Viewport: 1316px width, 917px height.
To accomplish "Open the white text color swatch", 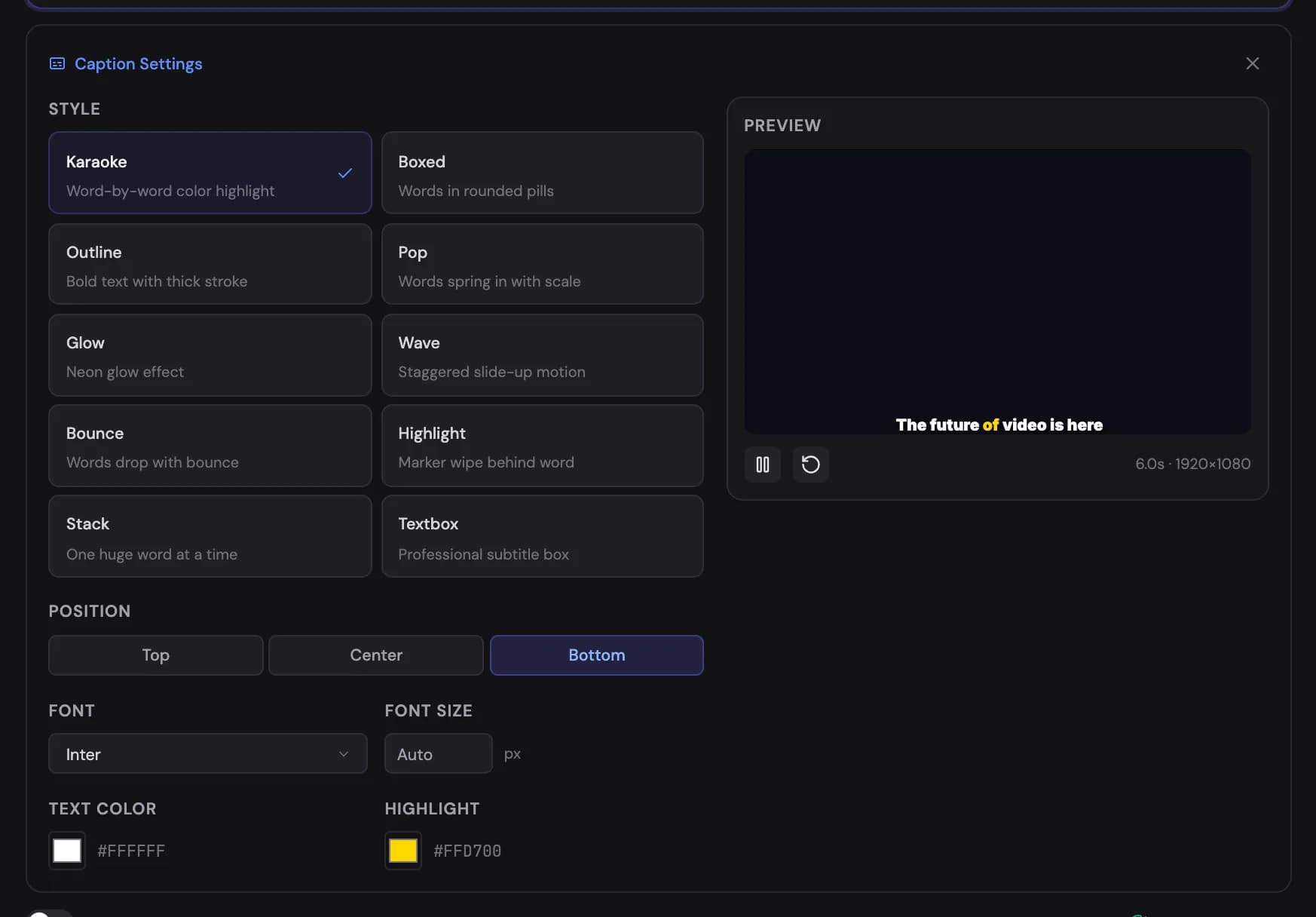I will 67,851.
